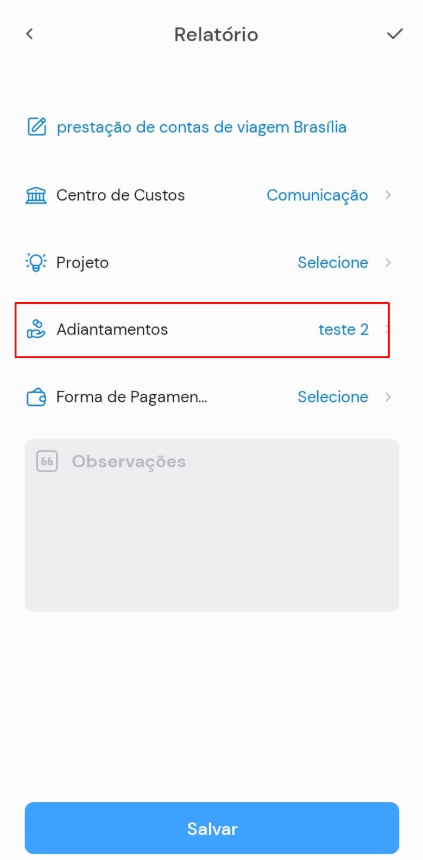Click the wallet Forma de Pagamento icon
Image resolution: width=423 pixels, height=860 pixels.
point(36,397)
